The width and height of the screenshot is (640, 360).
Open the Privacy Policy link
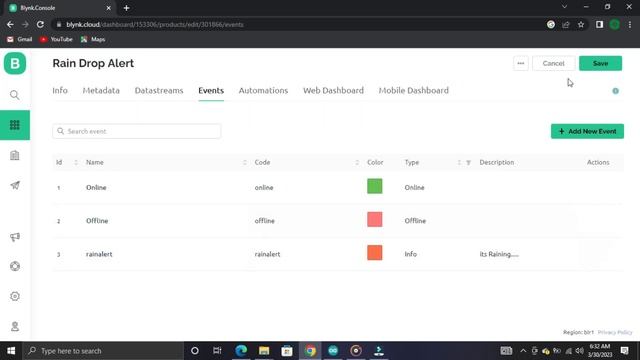[x=615, y=332]
